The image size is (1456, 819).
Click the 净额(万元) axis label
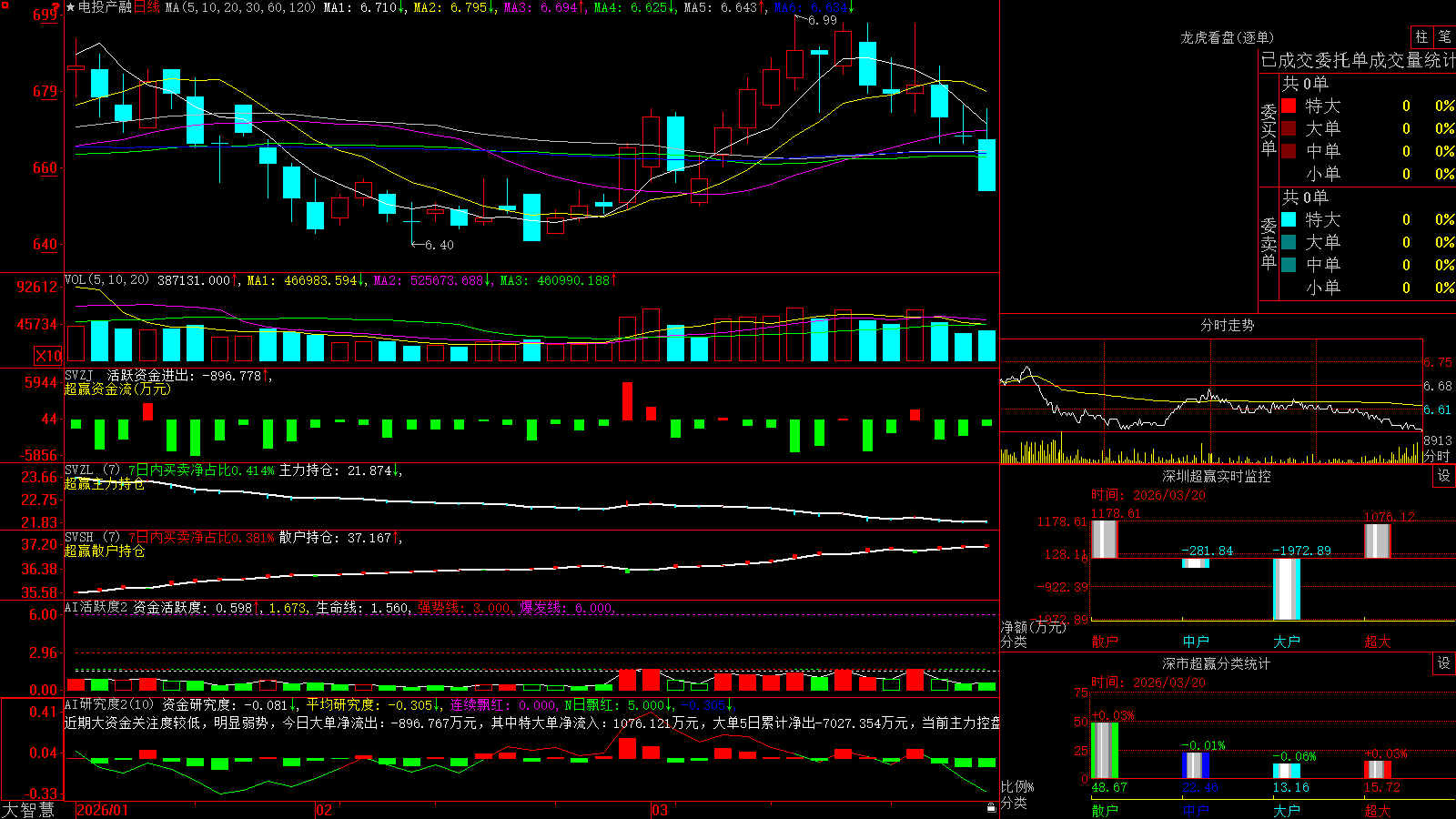coord(1033,627)
